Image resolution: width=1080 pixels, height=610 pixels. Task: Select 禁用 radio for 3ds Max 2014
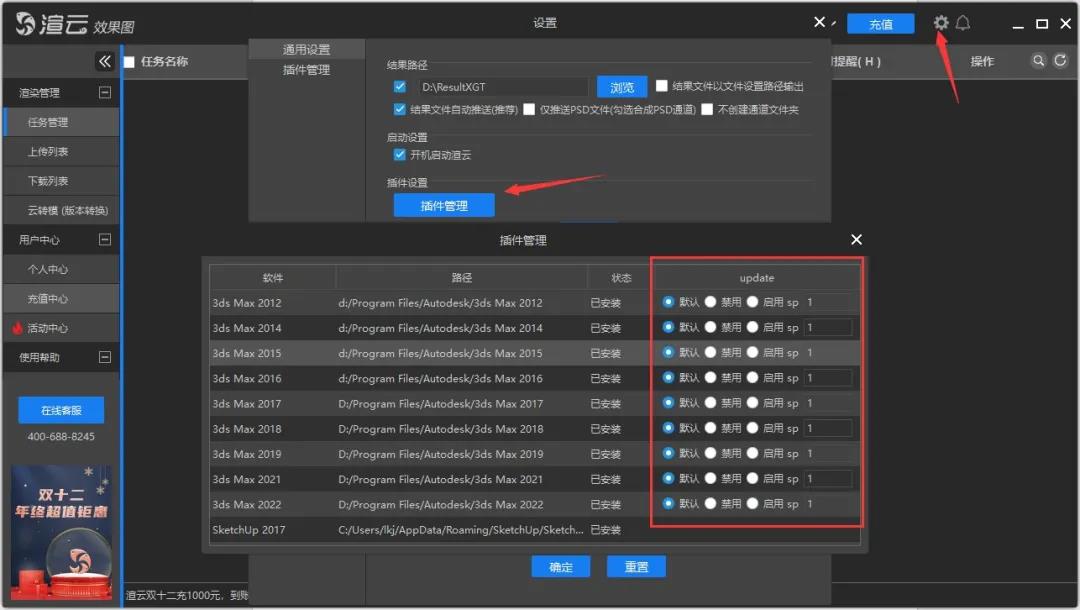coord(710,327)
